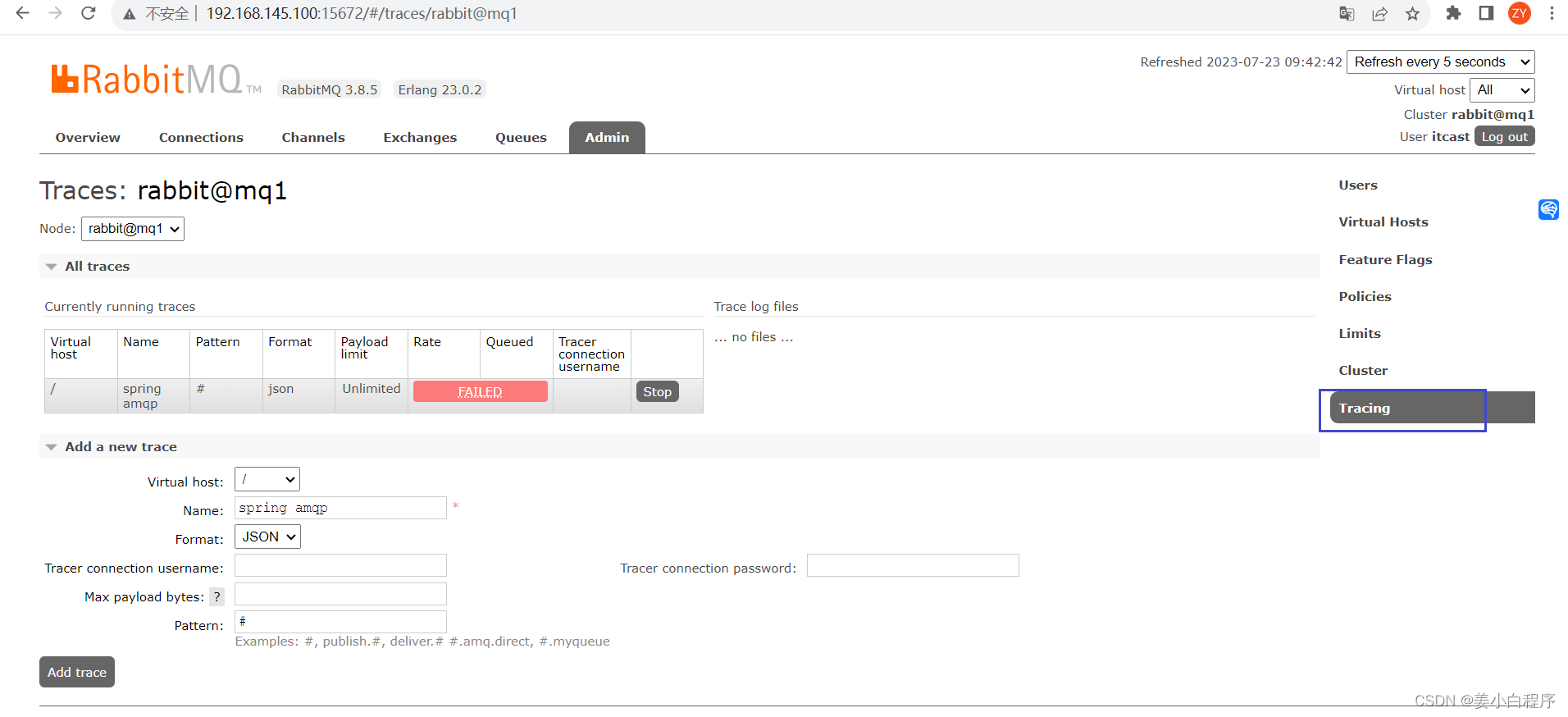The image size is (1568, 717).
Task: Open the browser three-dot menu
Action: point(1552,13)
